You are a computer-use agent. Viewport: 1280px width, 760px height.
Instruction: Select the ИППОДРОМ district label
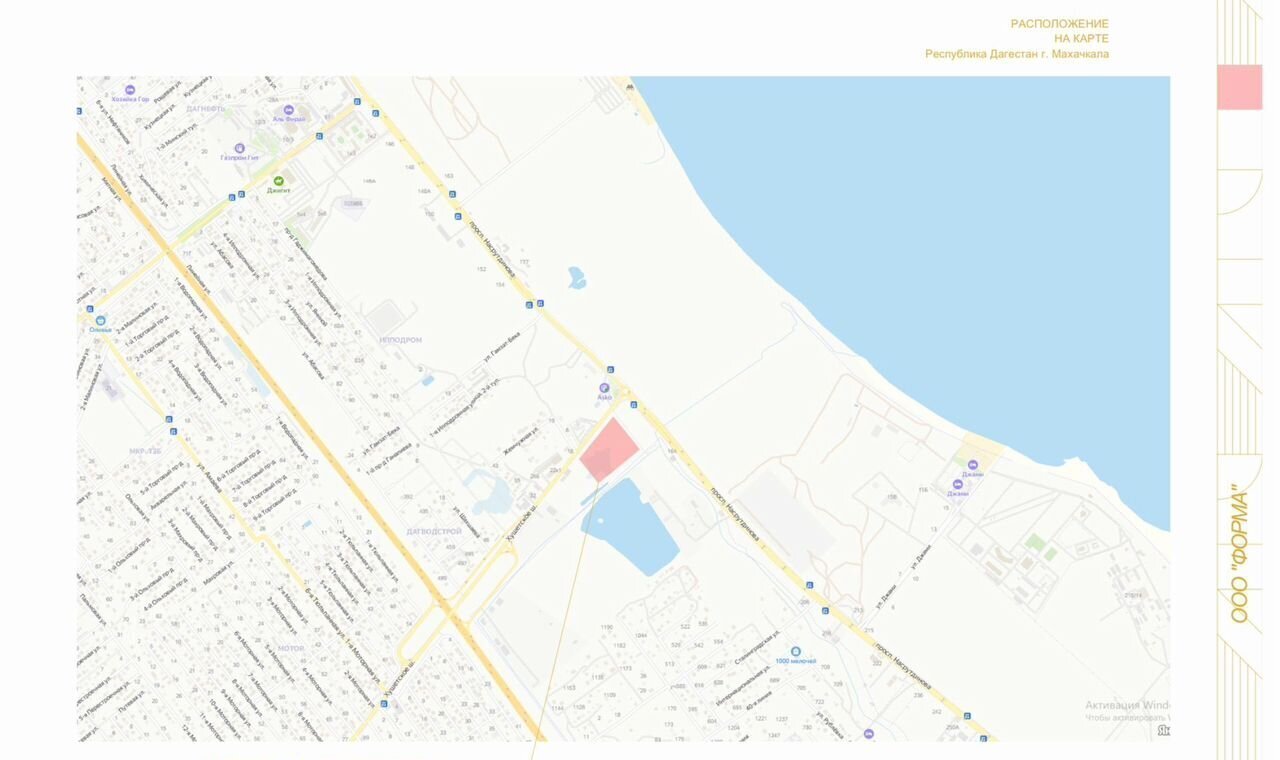(401, 340)
